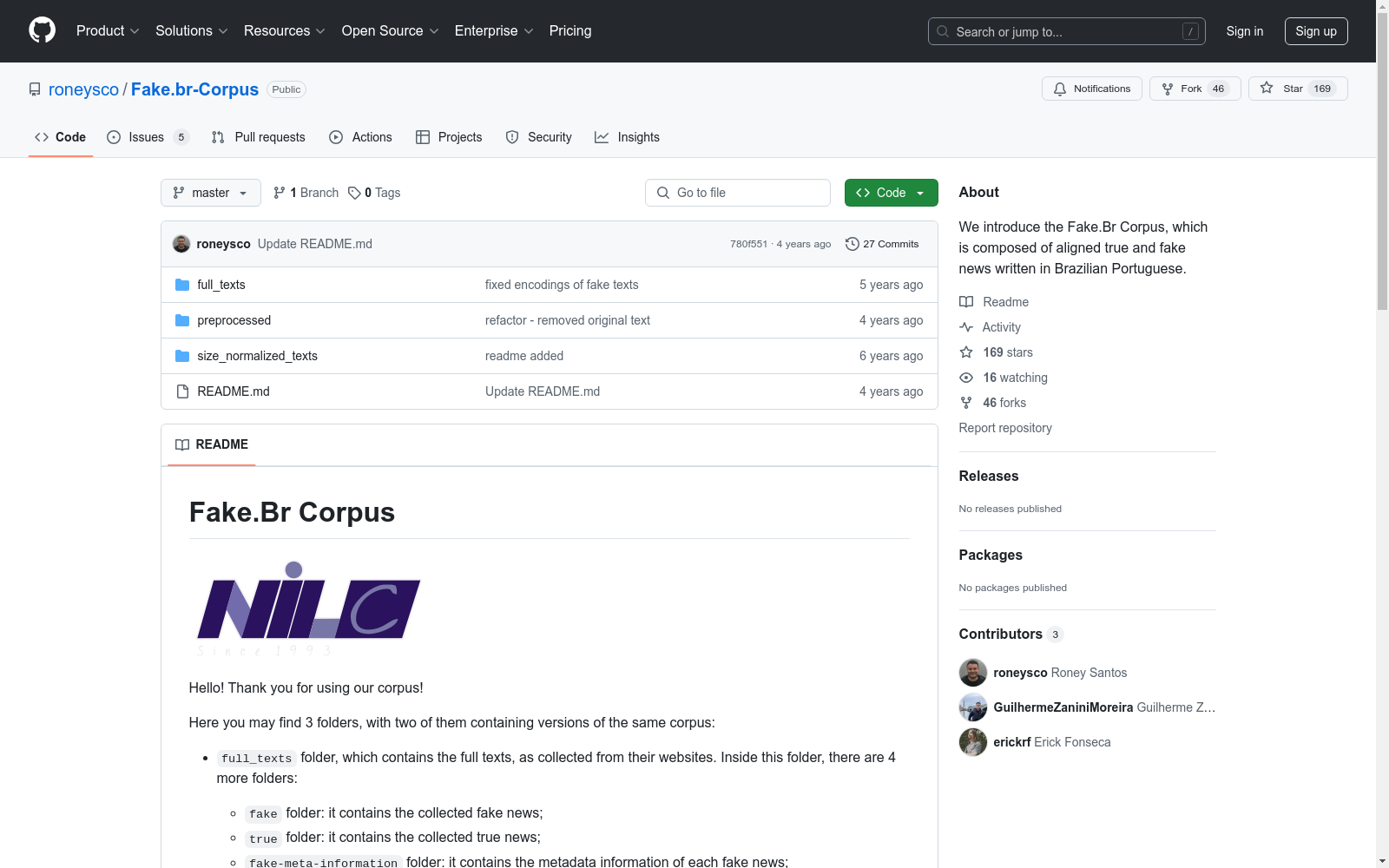The height and width of the screenshot is (868, 1389).
Task: Focus the 'Search or jump to' field
Action: tap(1067, 31)
